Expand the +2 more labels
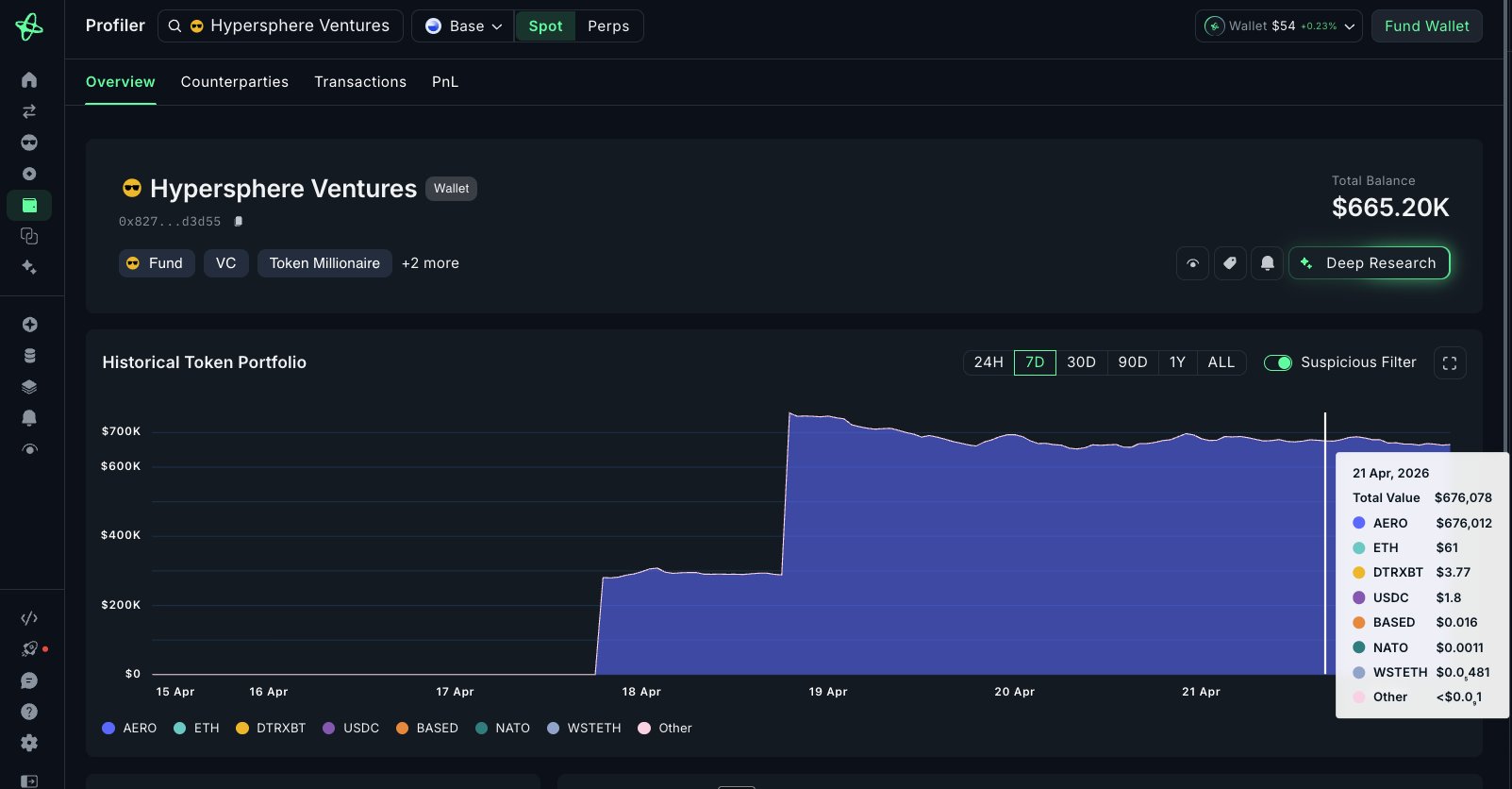This screenshot has width=1512, height=789. 430,263
